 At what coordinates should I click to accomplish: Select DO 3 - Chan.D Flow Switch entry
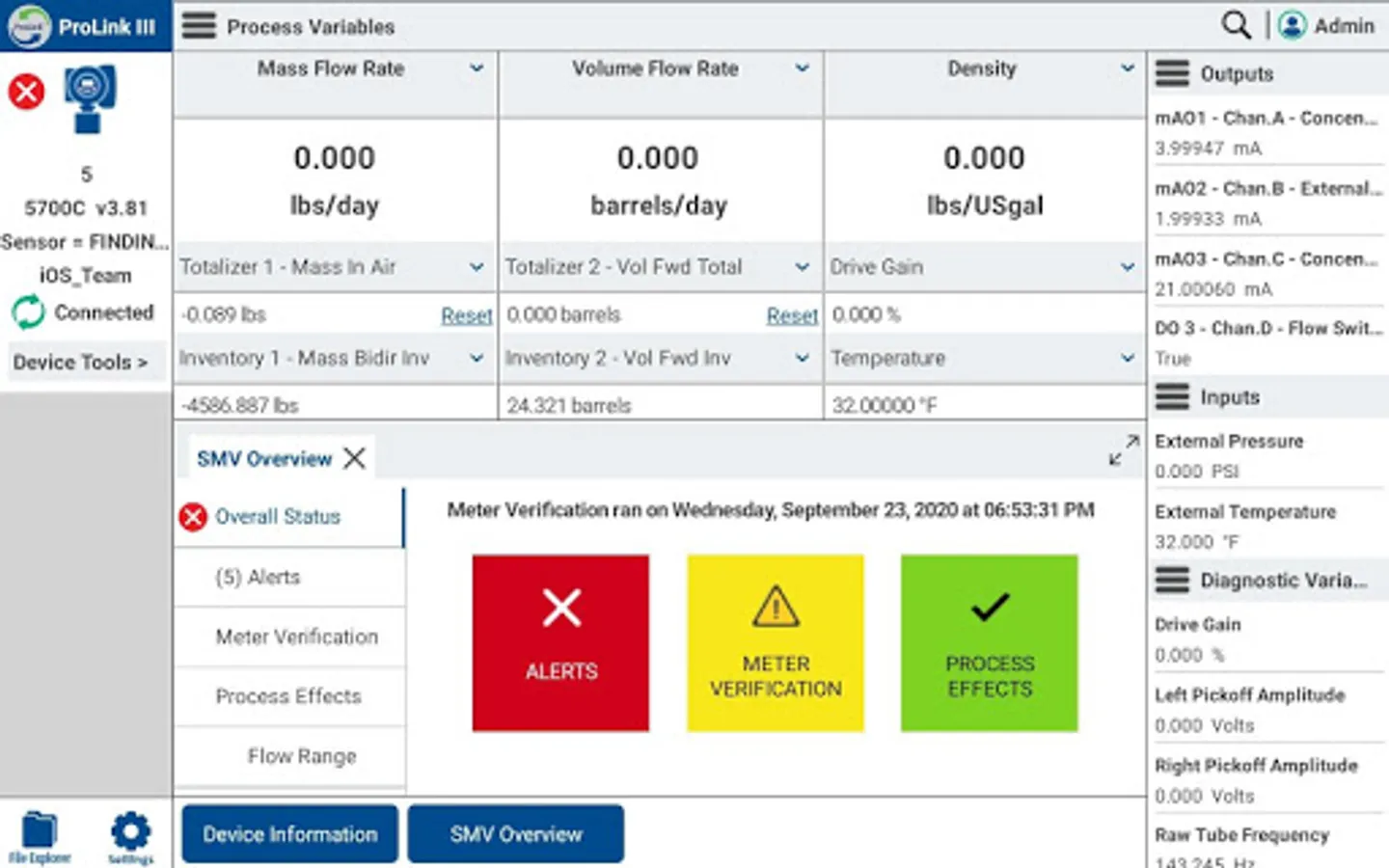pos(1267,328)
